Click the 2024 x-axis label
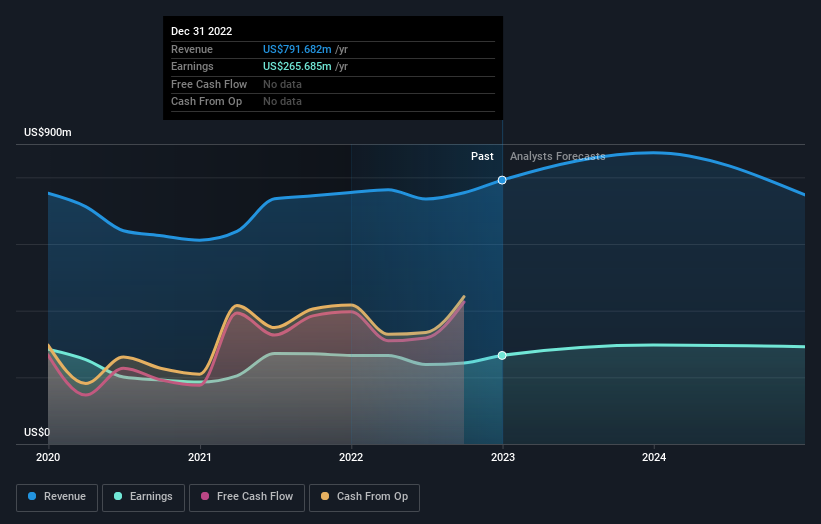This screenshot has width=821, height=524. [654, 458]
